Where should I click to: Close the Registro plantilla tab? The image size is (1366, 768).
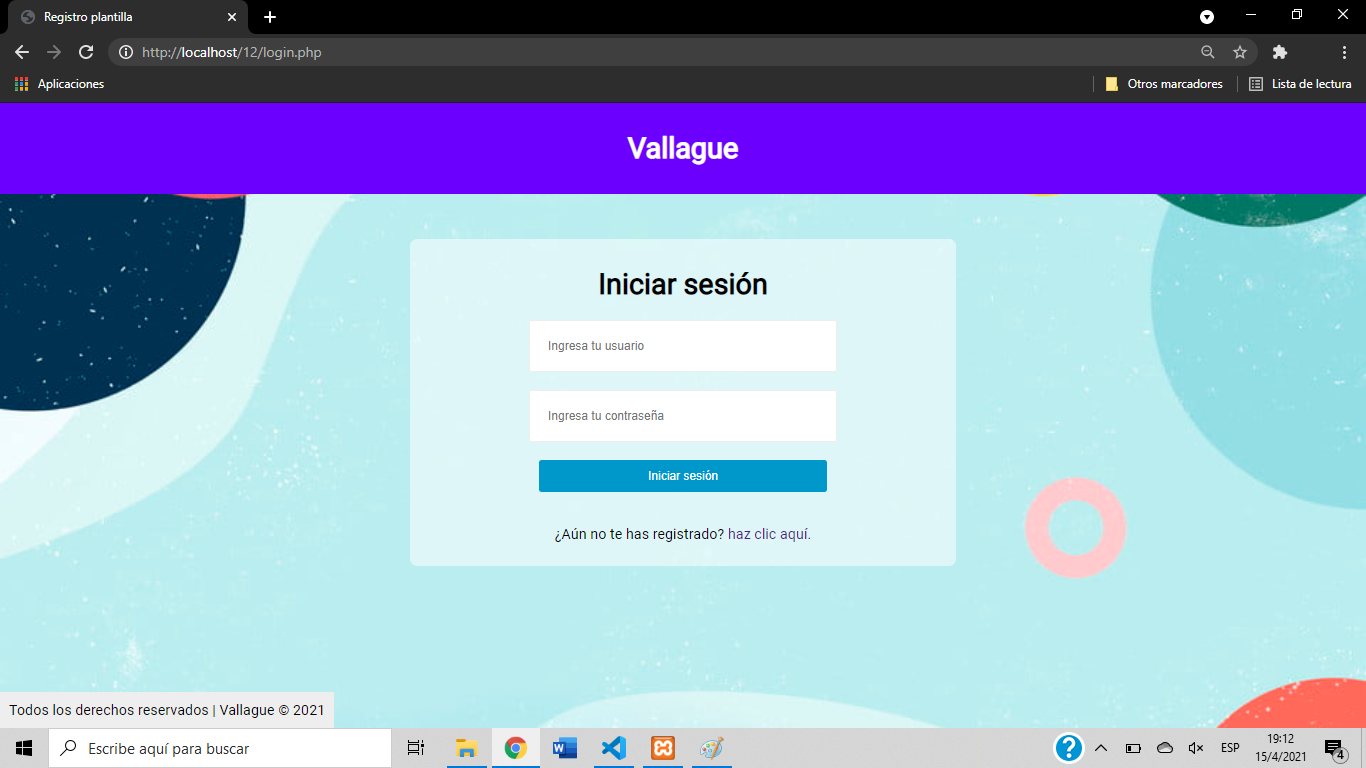point(232,17)
